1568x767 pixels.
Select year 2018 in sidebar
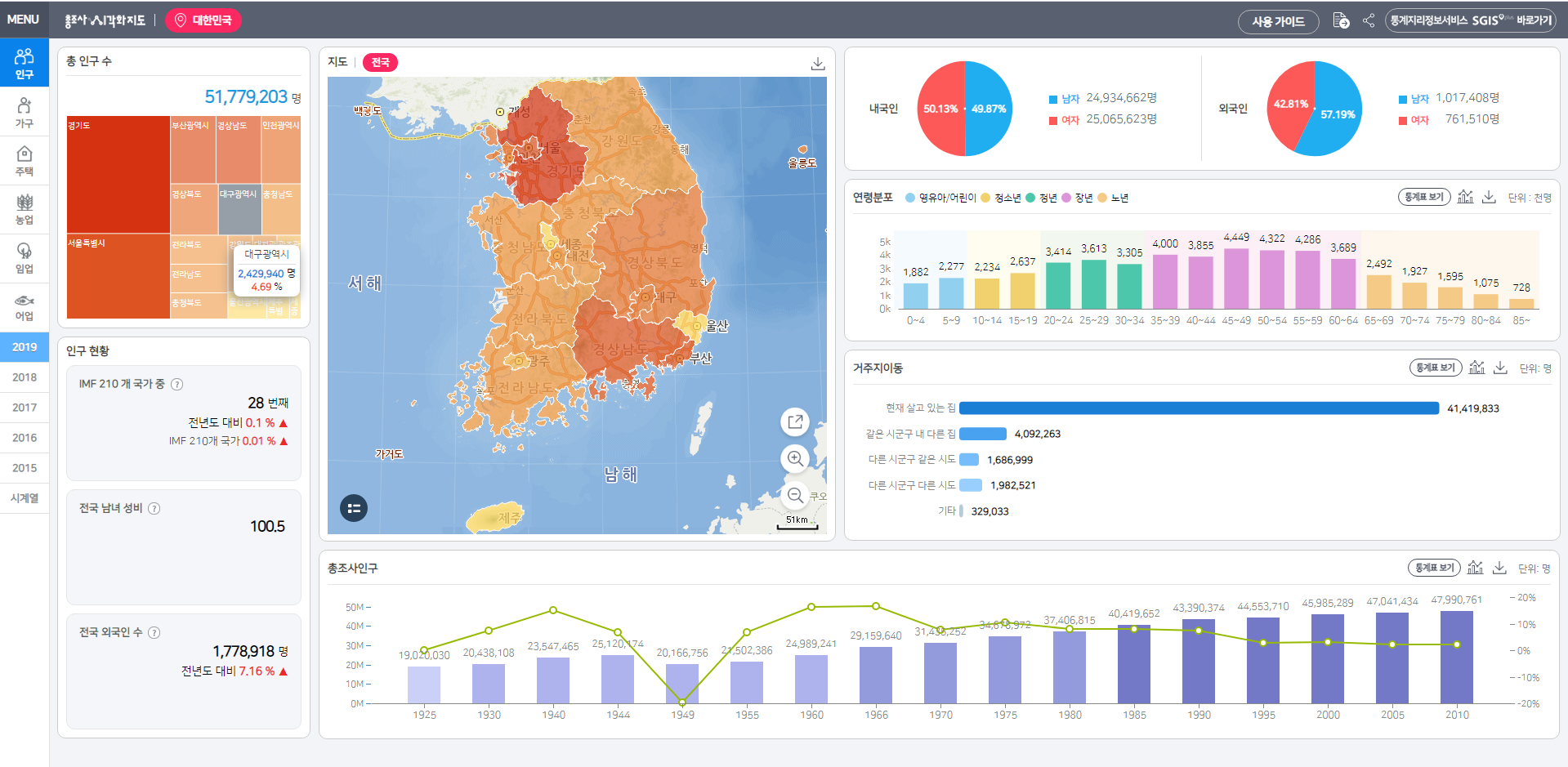click(x=25, y=377)
